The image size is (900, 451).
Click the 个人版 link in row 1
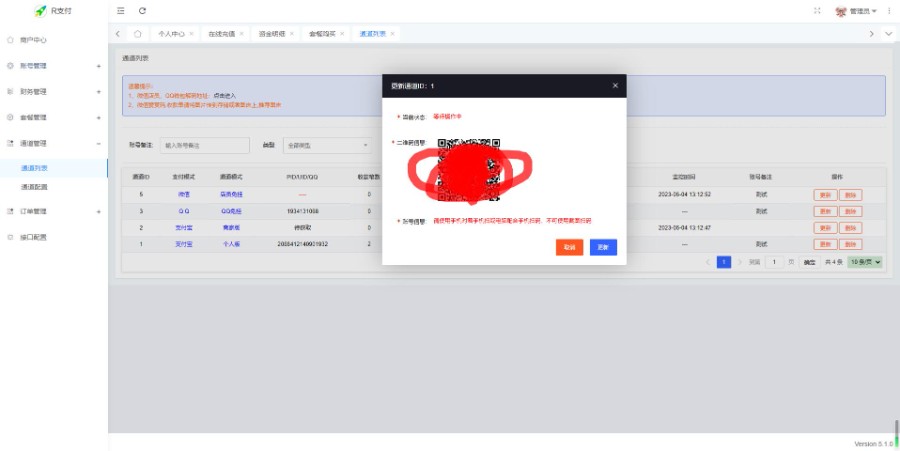point(231,244)
